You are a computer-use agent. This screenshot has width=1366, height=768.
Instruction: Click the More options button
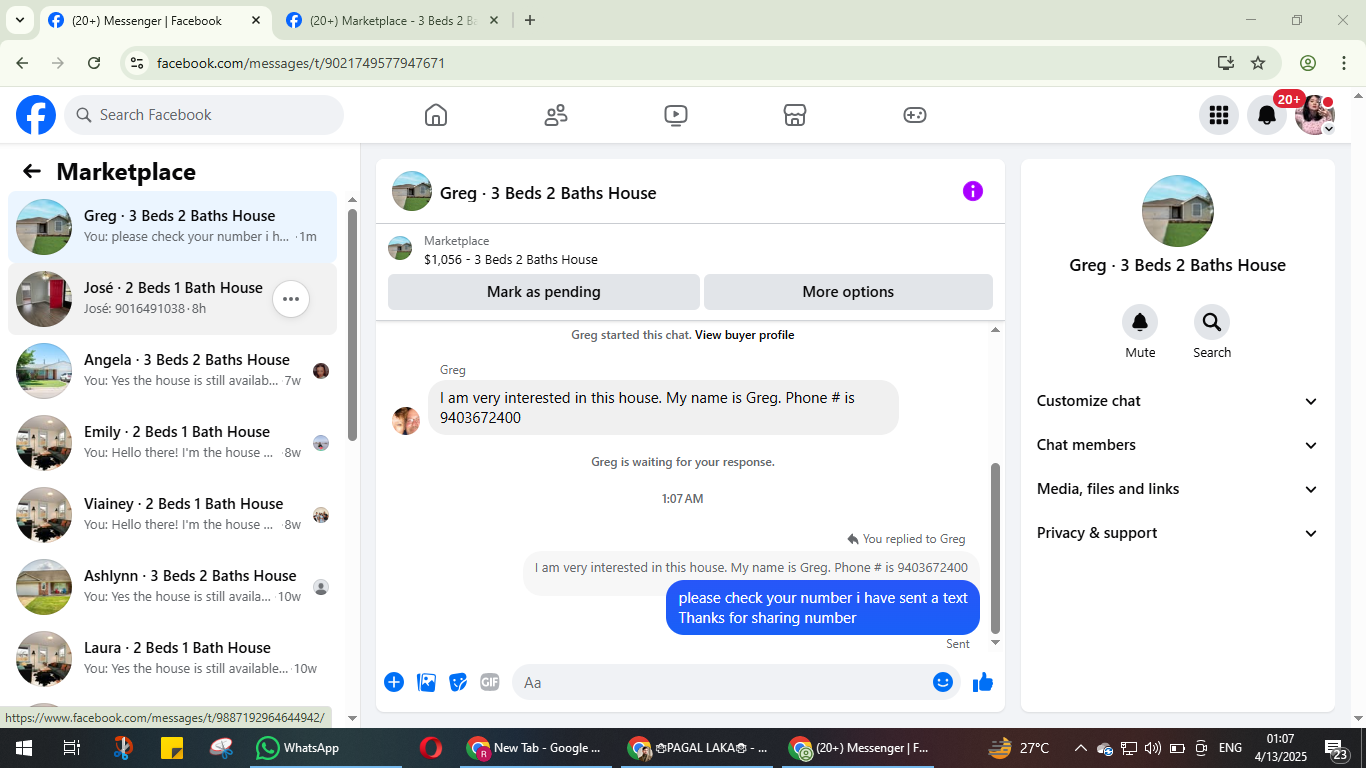point(848,292)
